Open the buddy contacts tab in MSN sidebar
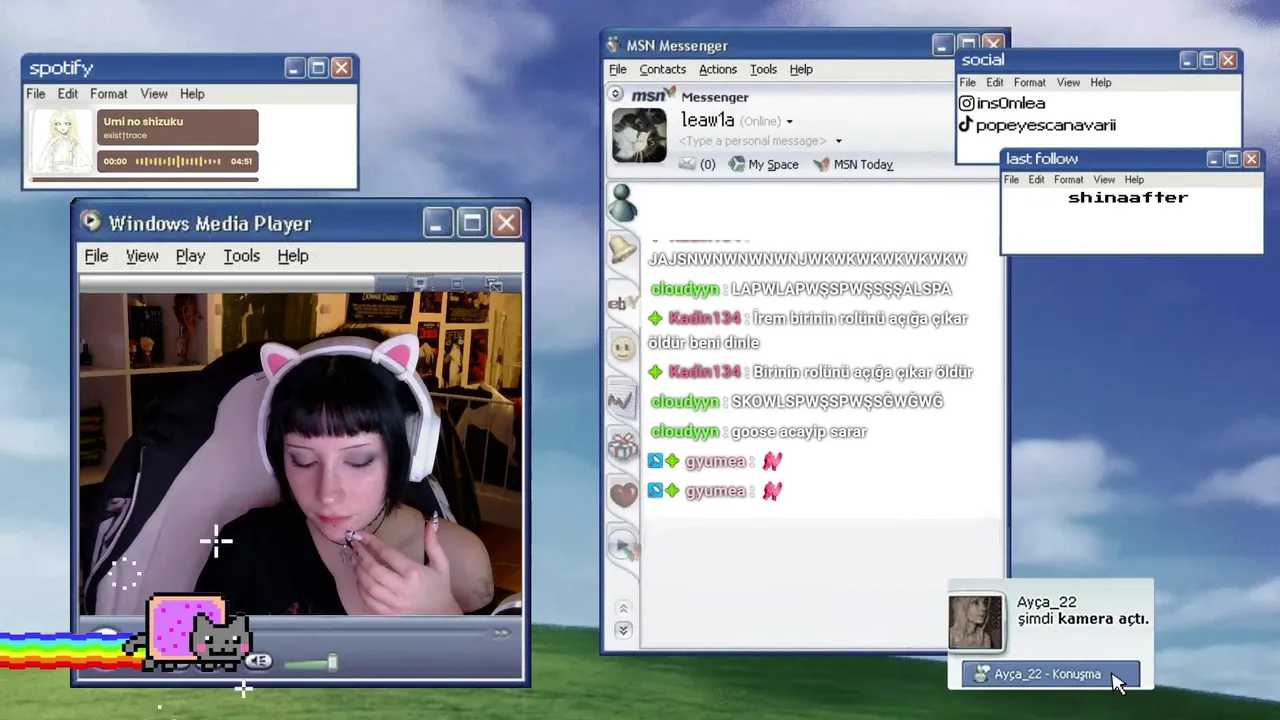The image size is (1280, 720). tap(622, 203)
